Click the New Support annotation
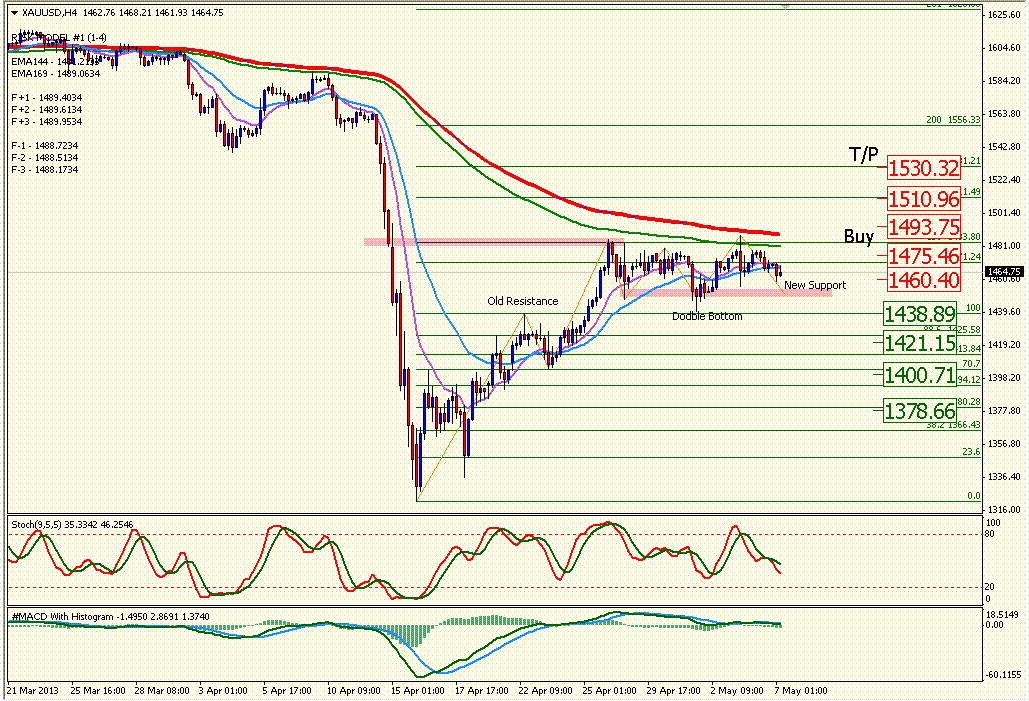The height and width of the screenshot is (701, 1029). pos(815,285)
